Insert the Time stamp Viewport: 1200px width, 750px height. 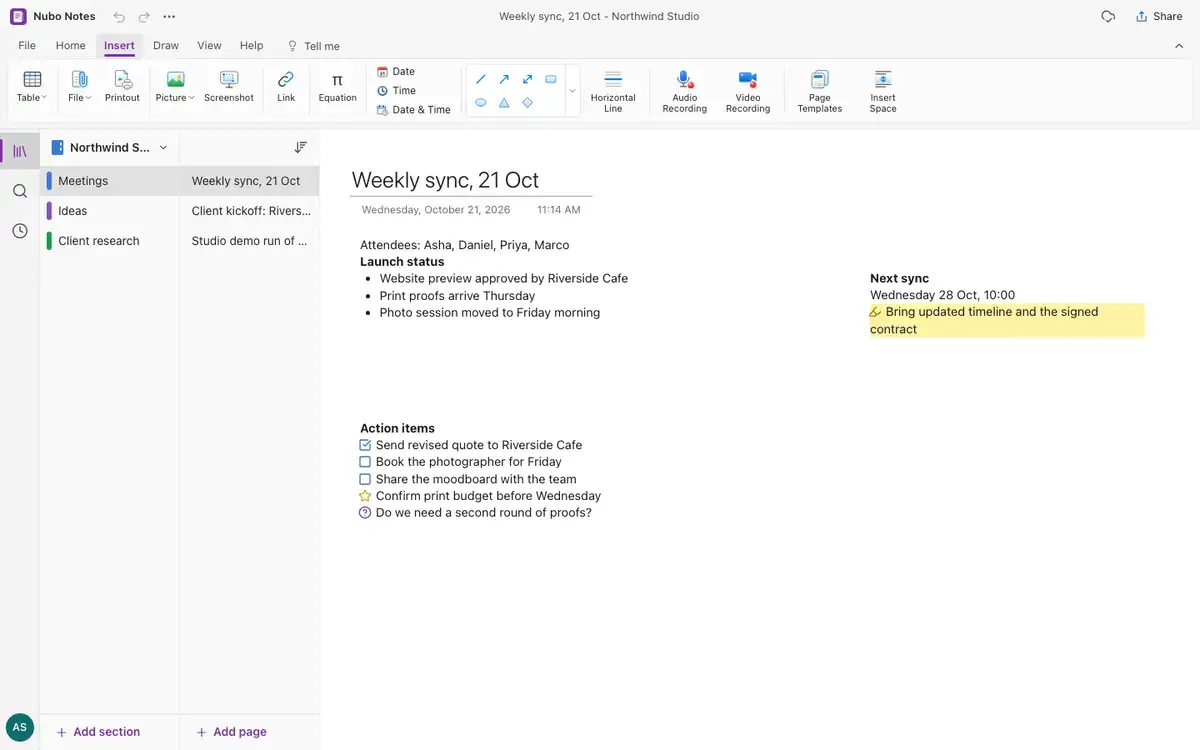pos(396,91)
